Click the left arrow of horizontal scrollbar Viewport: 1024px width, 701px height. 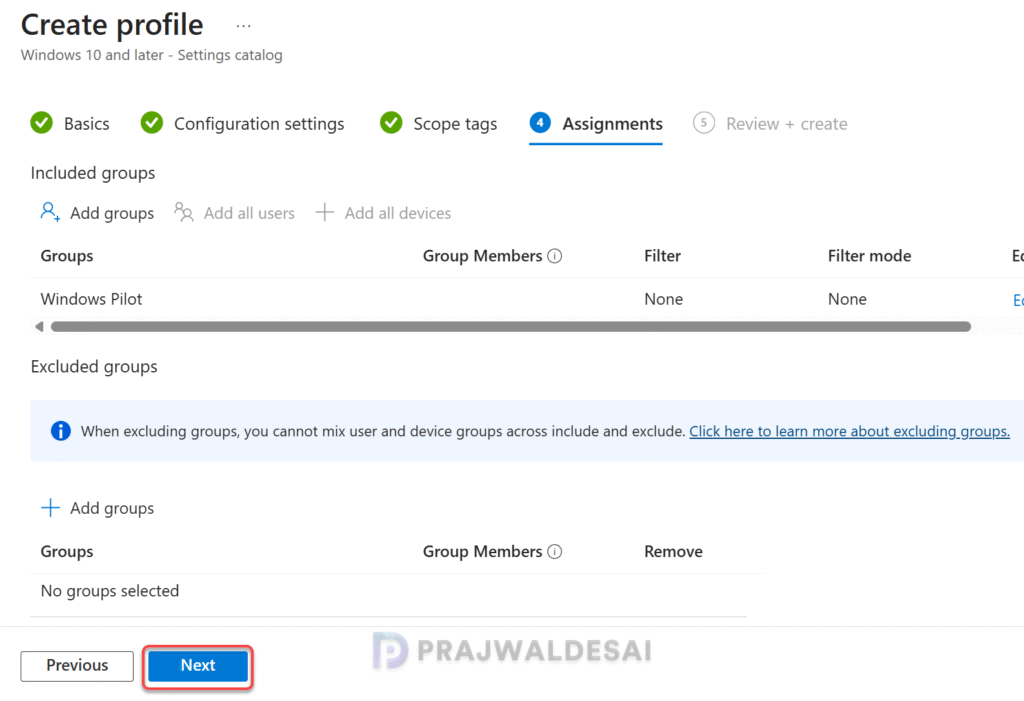point(39,327)
